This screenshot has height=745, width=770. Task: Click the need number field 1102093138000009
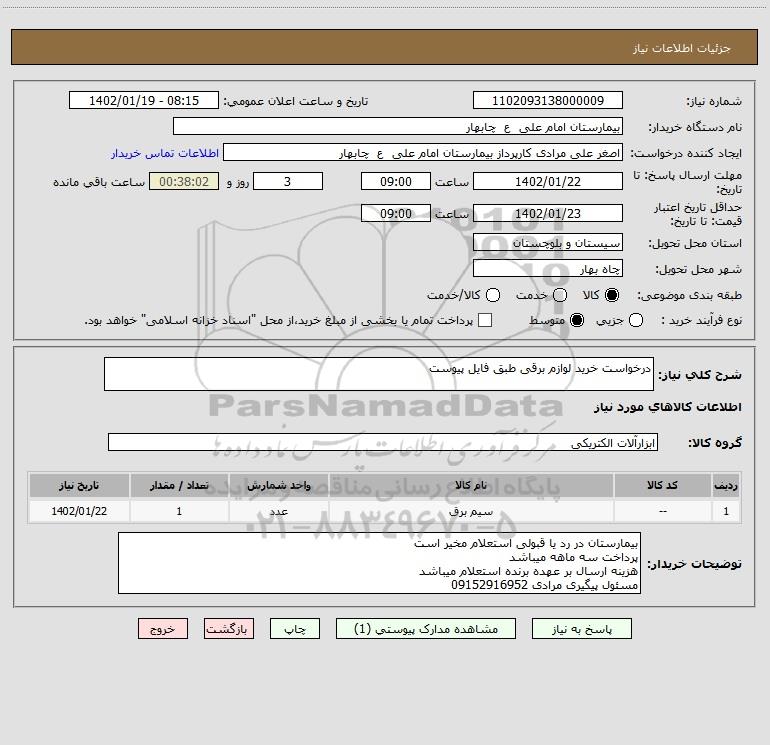pos(548,101)
